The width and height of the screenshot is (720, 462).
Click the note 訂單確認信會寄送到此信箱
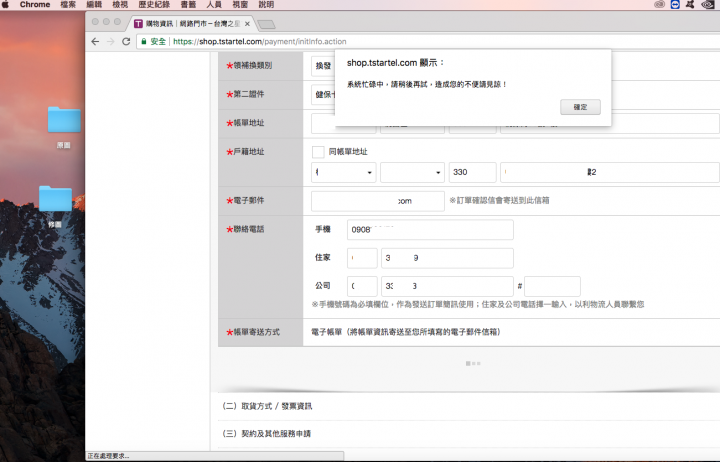tap(499, 201)
